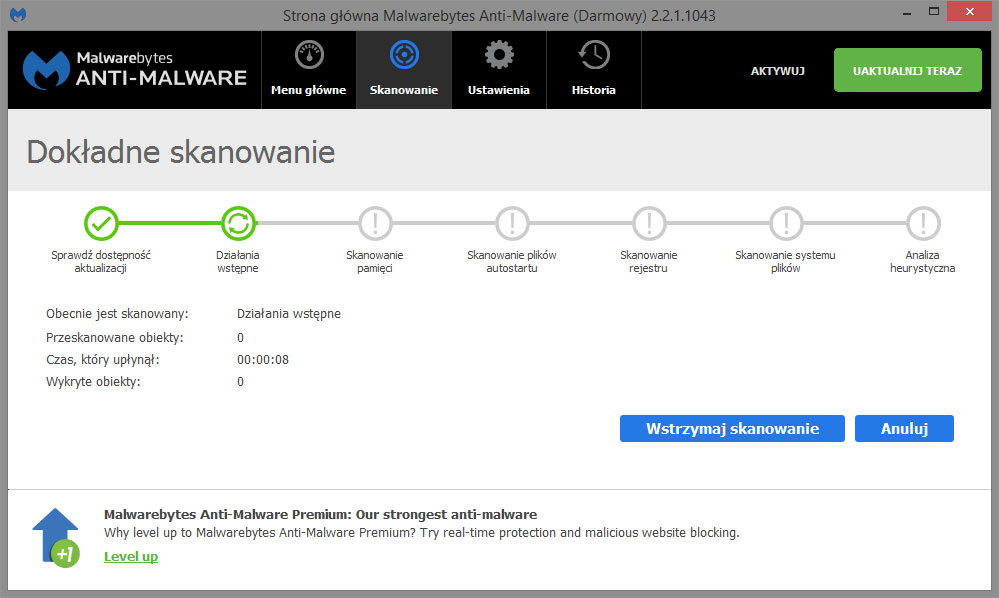Screen dimensions: 999x598
Task: Click the Analiza heurystyczna step icon
Action: (923, 222)
